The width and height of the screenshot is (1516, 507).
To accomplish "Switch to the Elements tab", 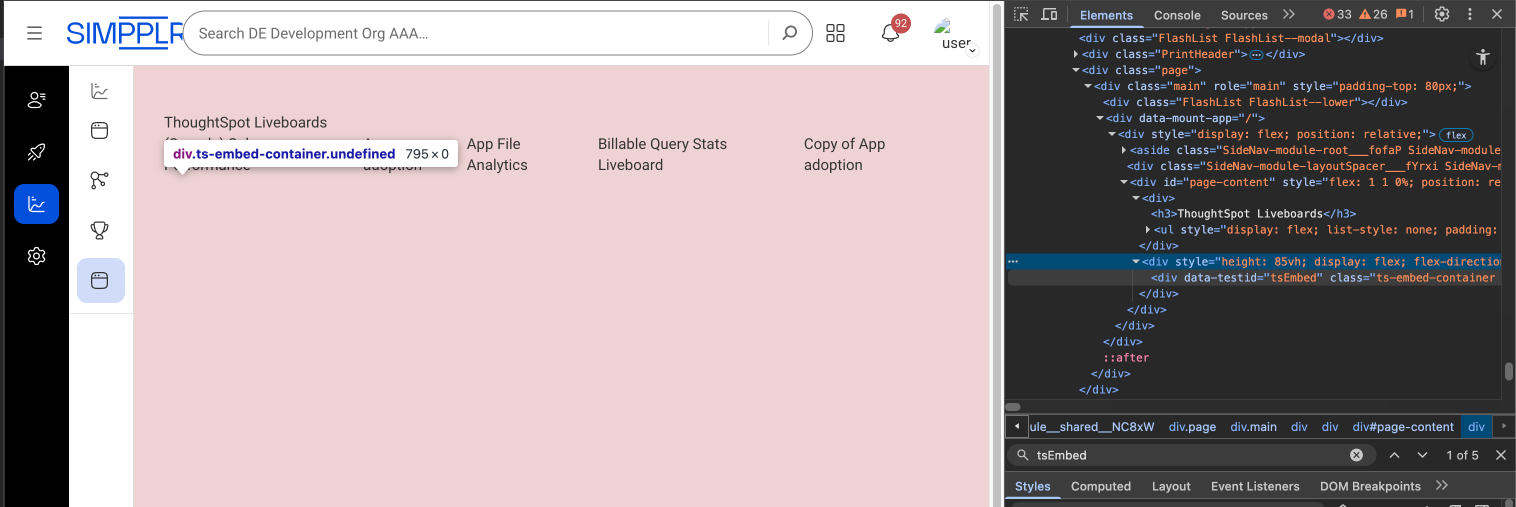I will pyautogui.click(x=1106, y=15).
